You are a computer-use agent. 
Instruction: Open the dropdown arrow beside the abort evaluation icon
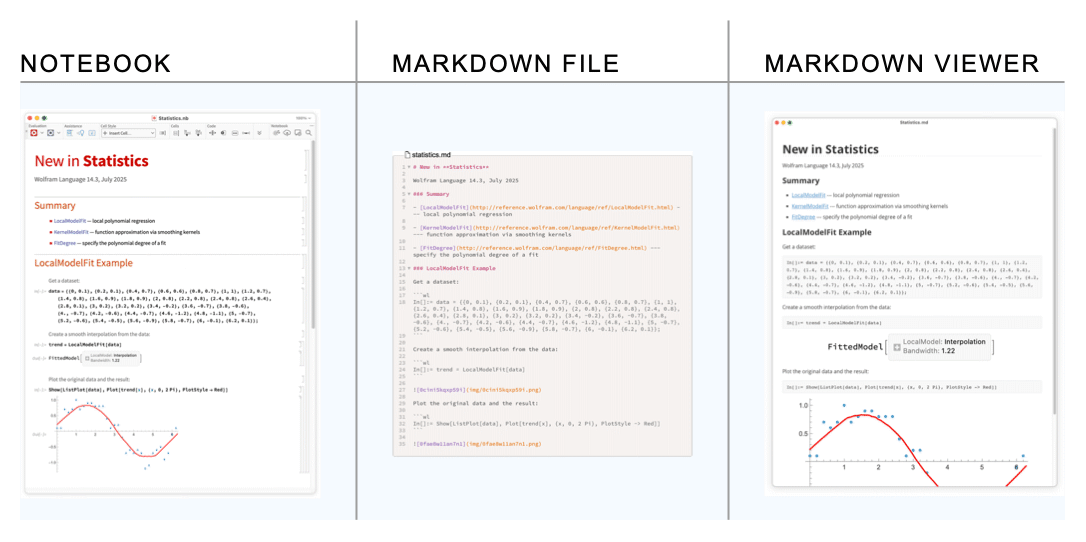59,133
